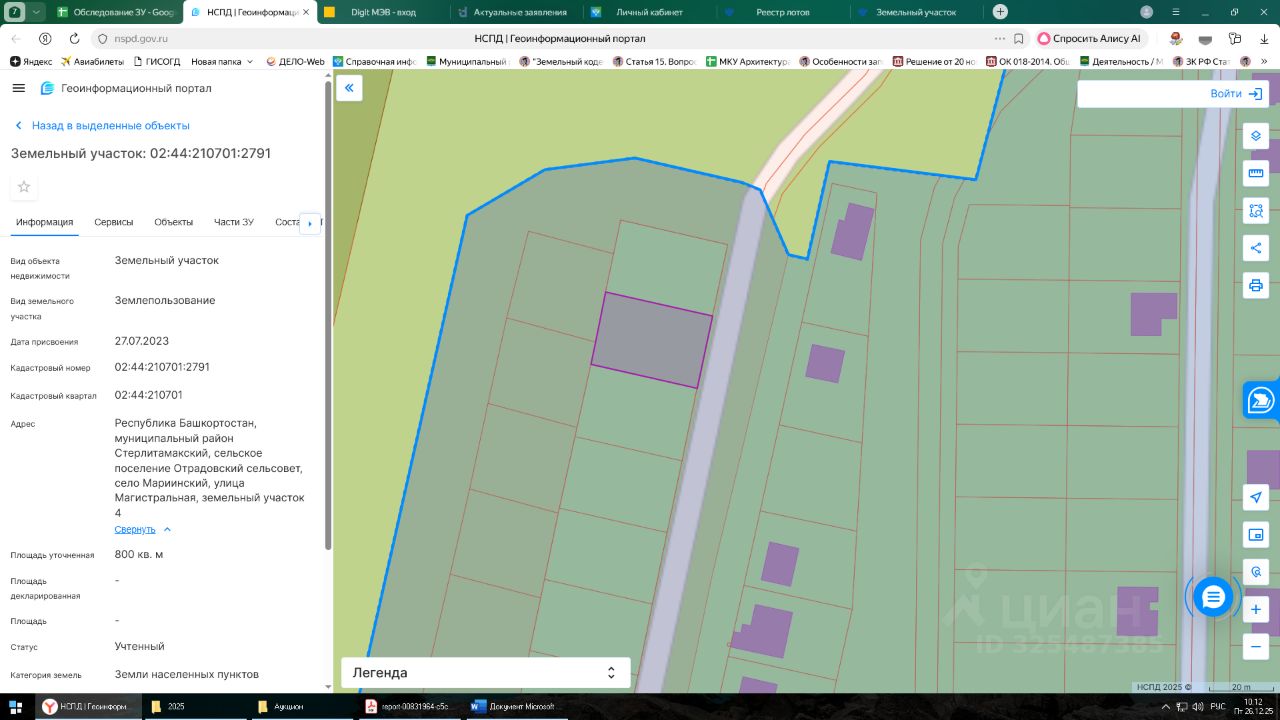Open the Яндекс bookmark
This screenshot has height=720, width=1280.
coord(31,61)
